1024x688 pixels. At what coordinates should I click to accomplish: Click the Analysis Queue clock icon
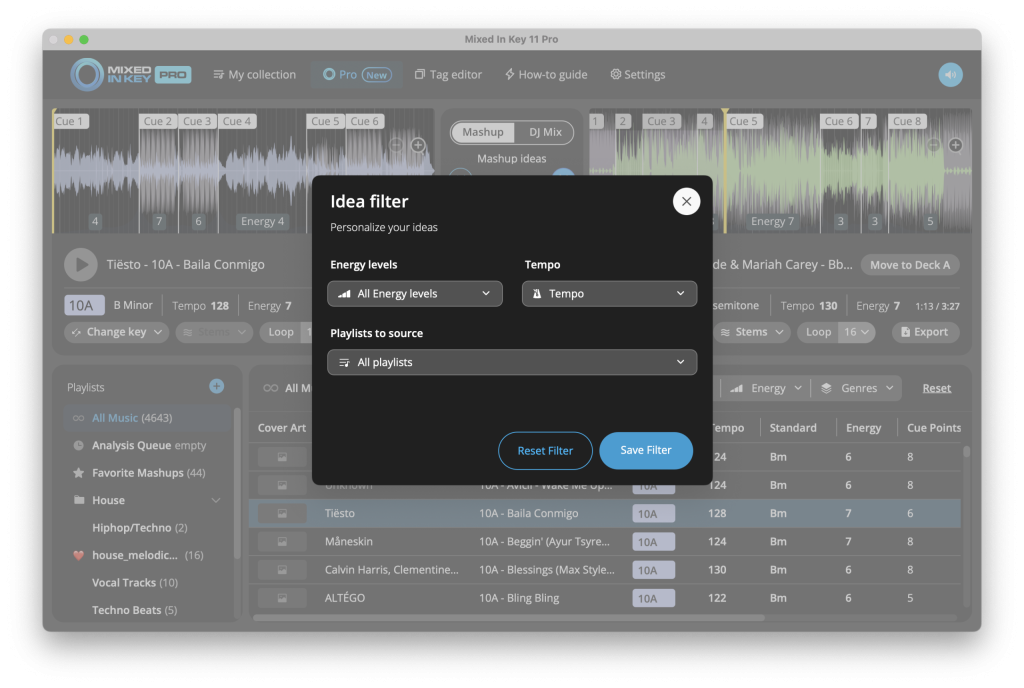pos(79,446)
